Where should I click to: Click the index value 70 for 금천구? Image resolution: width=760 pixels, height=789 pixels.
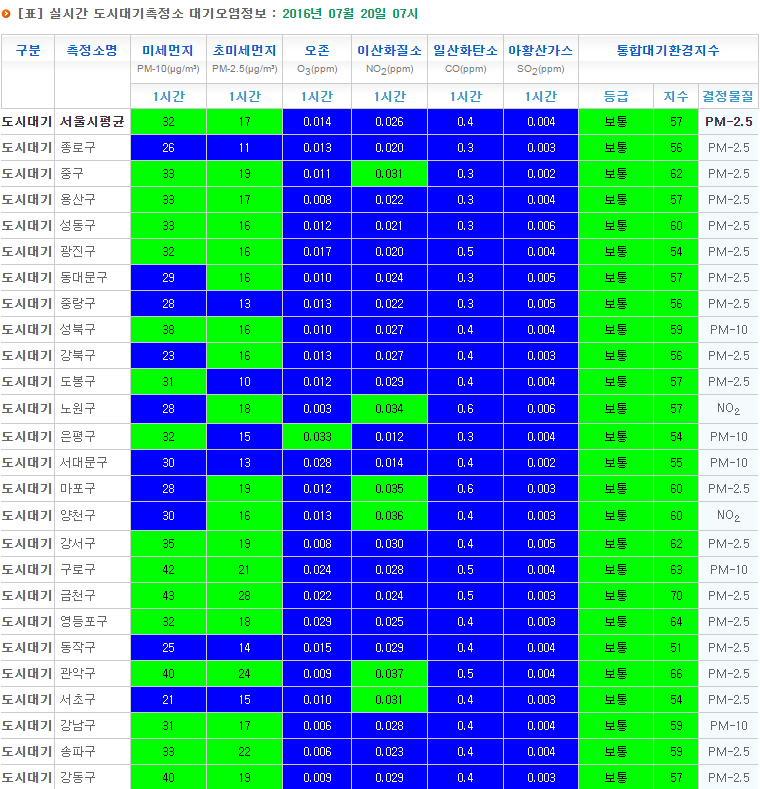point(676,595)
